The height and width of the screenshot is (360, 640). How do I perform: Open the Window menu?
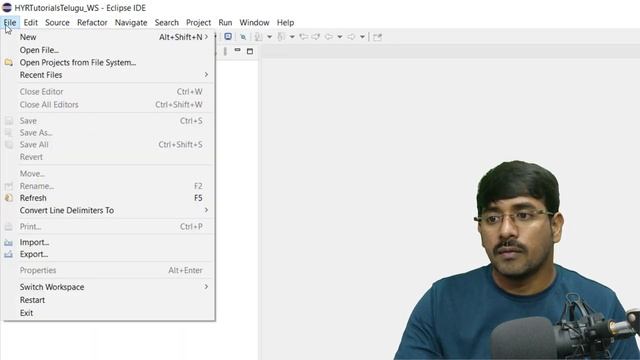[x=254, y=22]
